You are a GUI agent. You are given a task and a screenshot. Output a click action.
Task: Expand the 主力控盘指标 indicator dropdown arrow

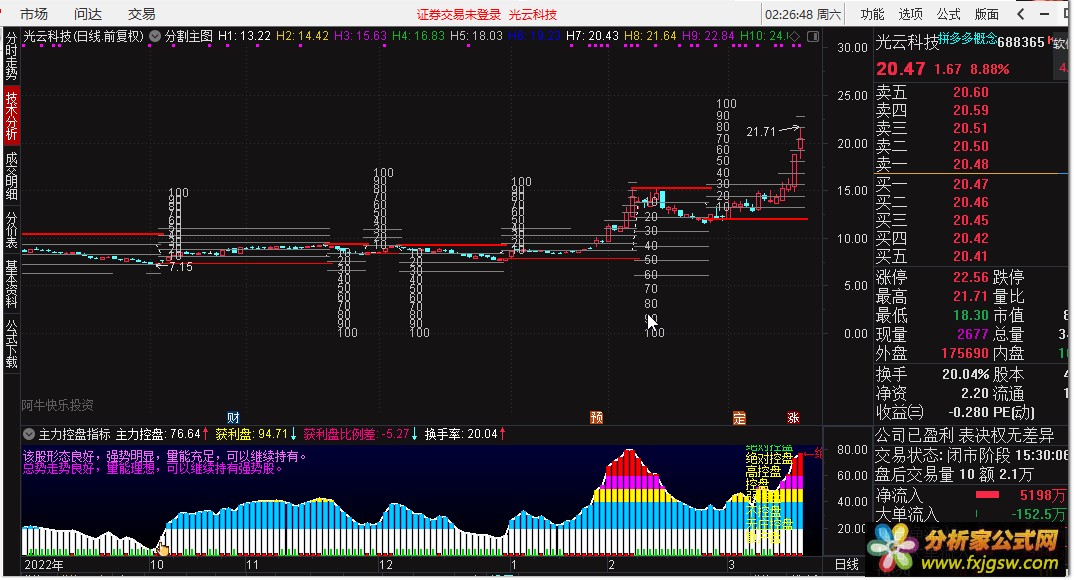[29, 434]
